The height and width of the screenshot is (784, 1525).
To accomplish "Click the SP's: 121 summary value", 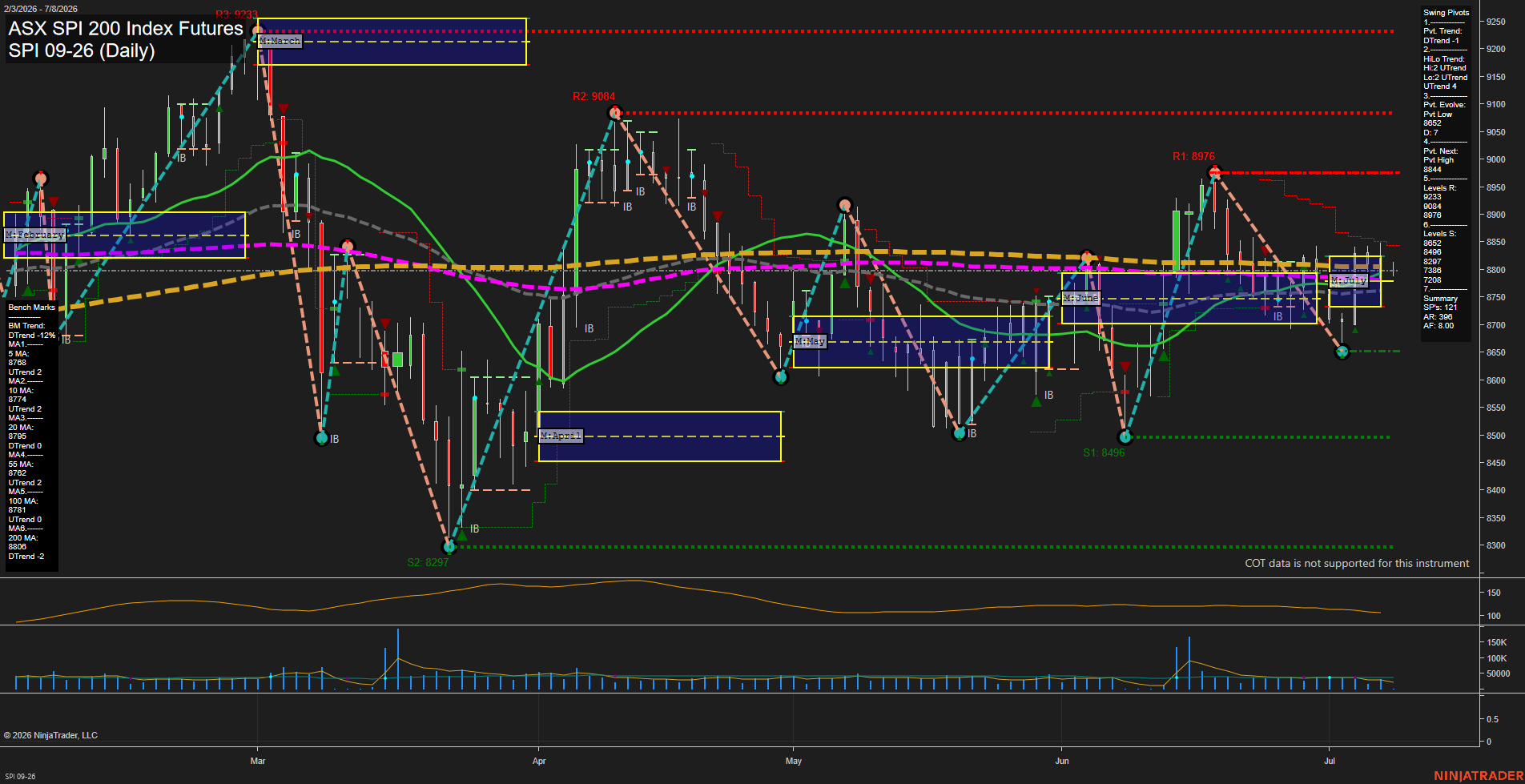I will (x=1440, y=308).
